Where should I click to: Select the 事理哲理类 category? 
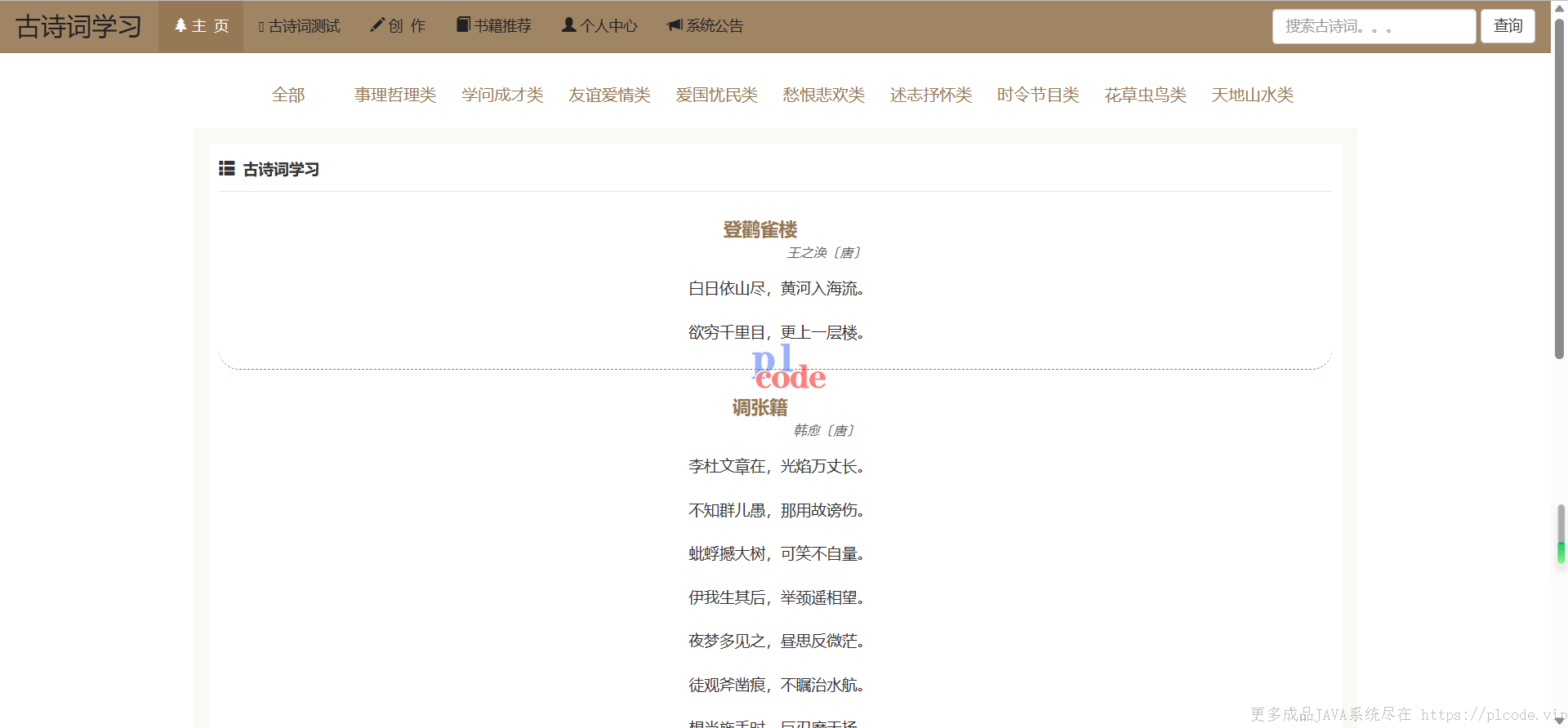tap(395, 95)
